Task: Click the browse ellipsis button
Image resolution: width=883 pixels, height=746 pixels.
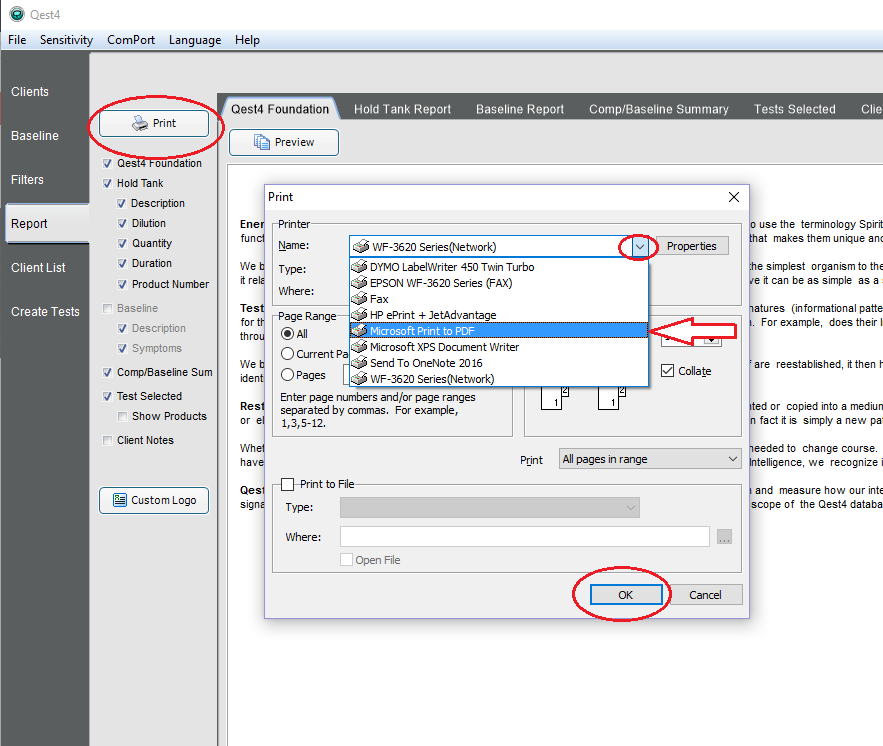Action: pyautogui.click(x=724, y=537)
